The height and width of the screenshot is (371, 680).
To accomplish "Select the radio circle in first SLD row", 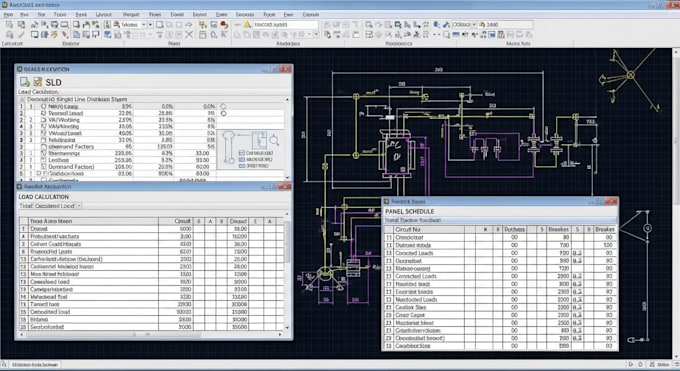I will 223,106.
